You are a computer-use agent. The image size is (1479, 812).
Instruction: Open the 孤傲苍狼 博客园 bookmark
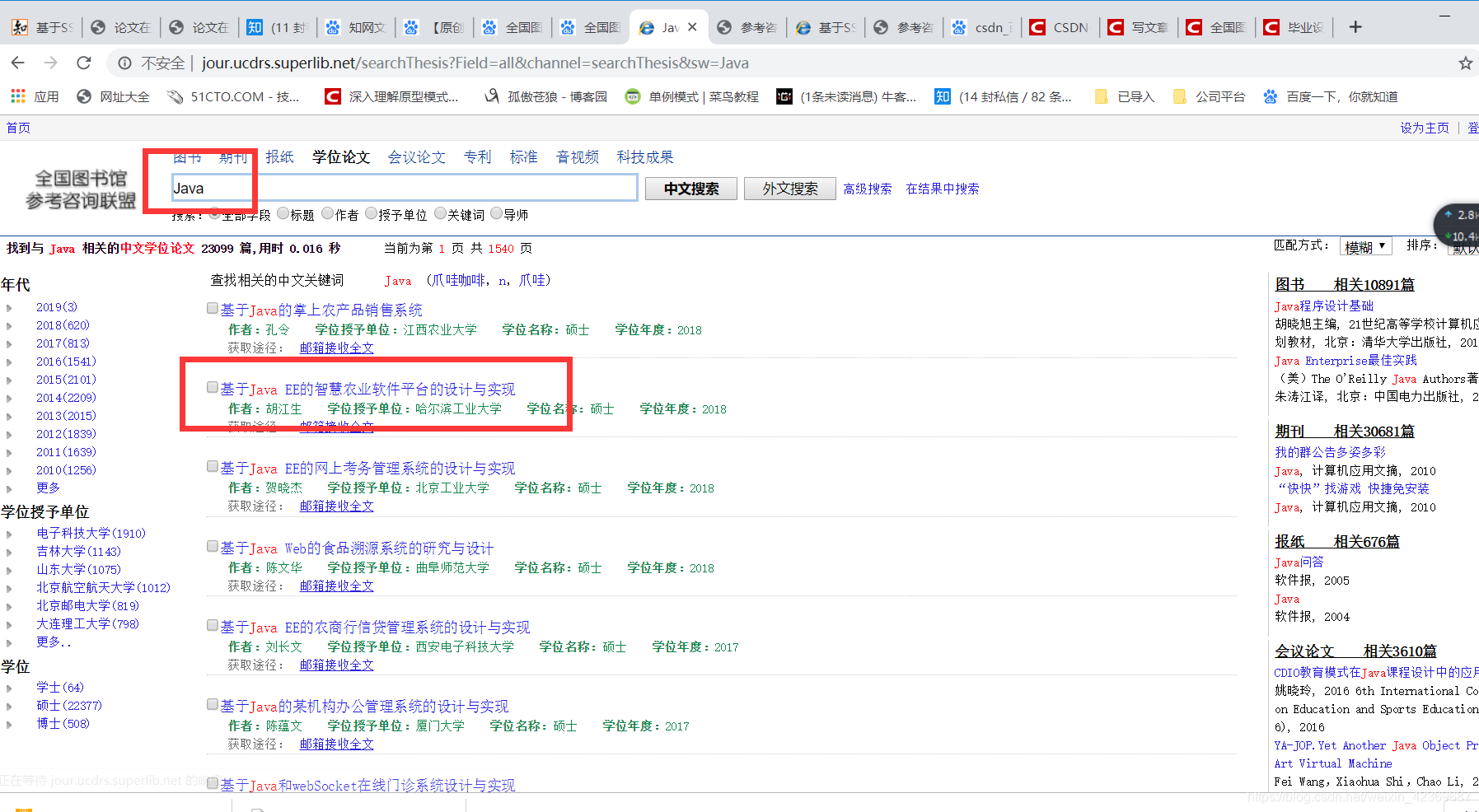coord(545,96)
